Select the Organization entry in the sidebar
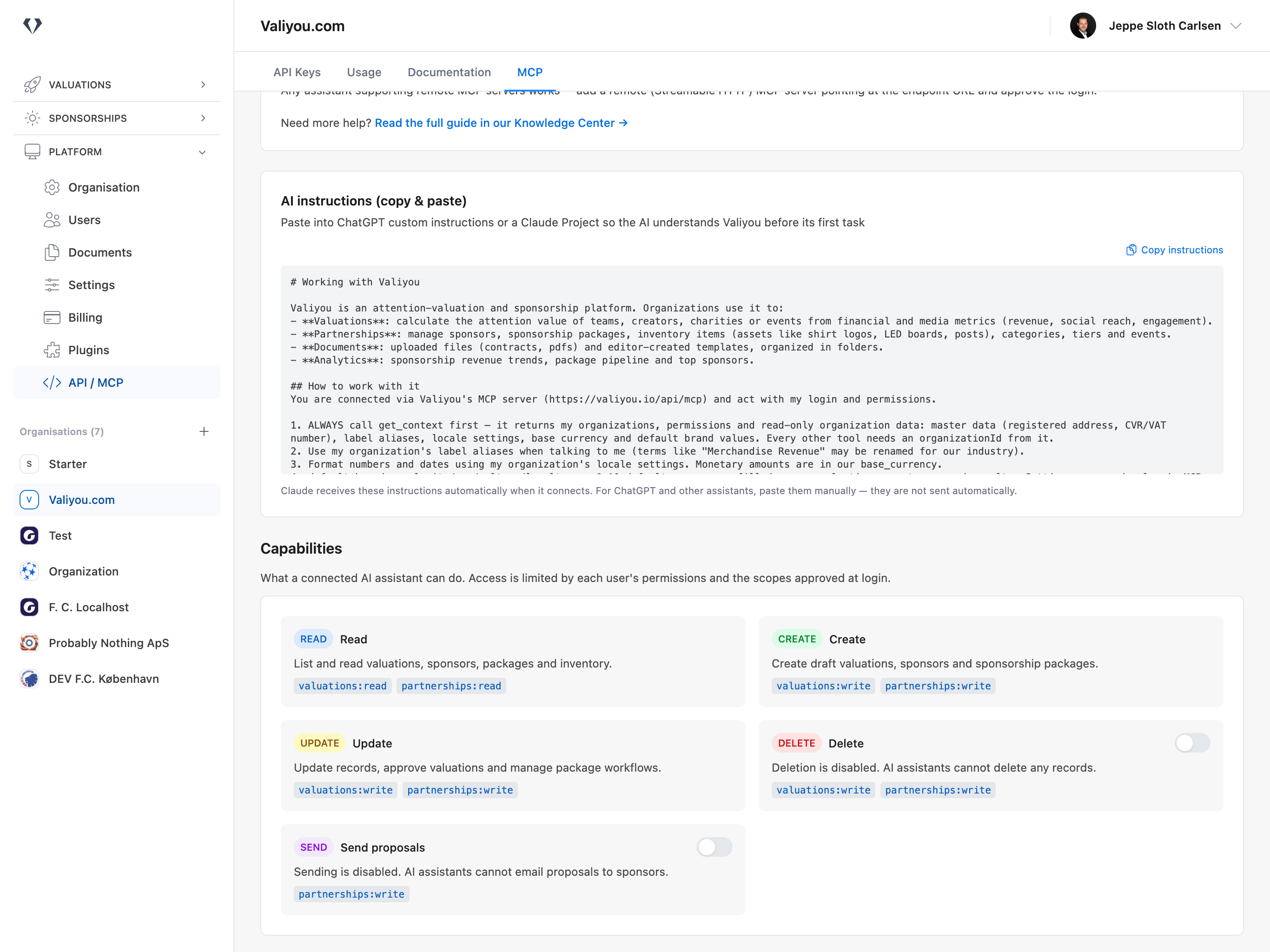Screen dimensions: 1270x952 click(117, 571)
